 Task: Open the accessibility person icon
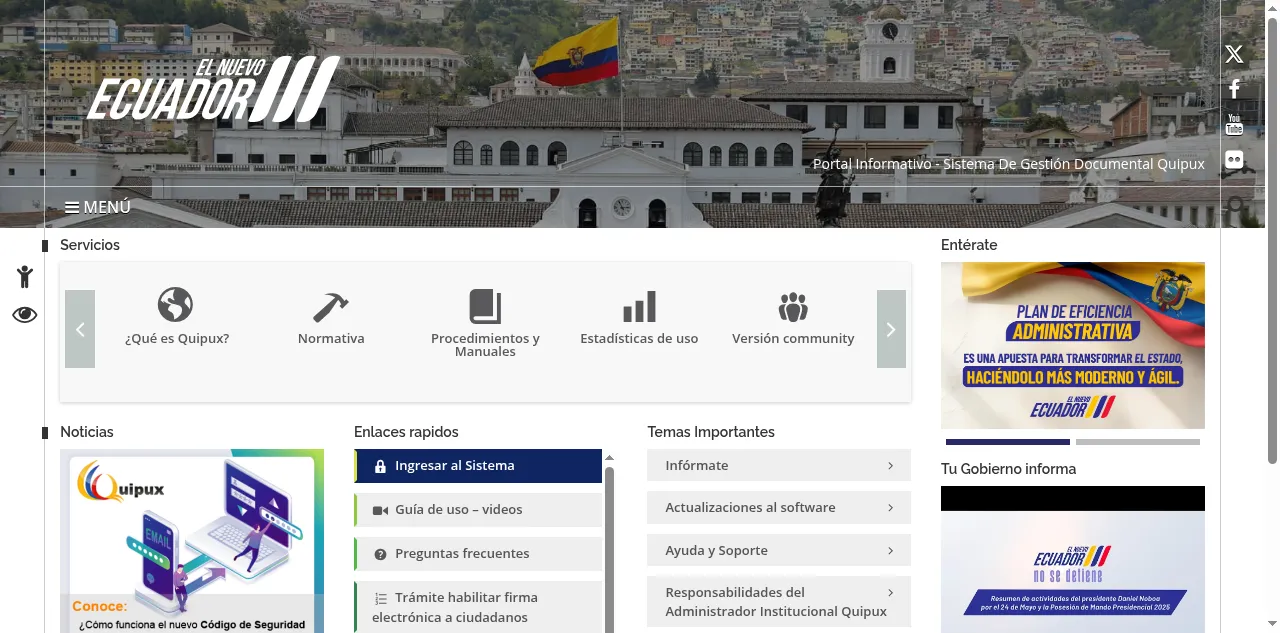25,277
